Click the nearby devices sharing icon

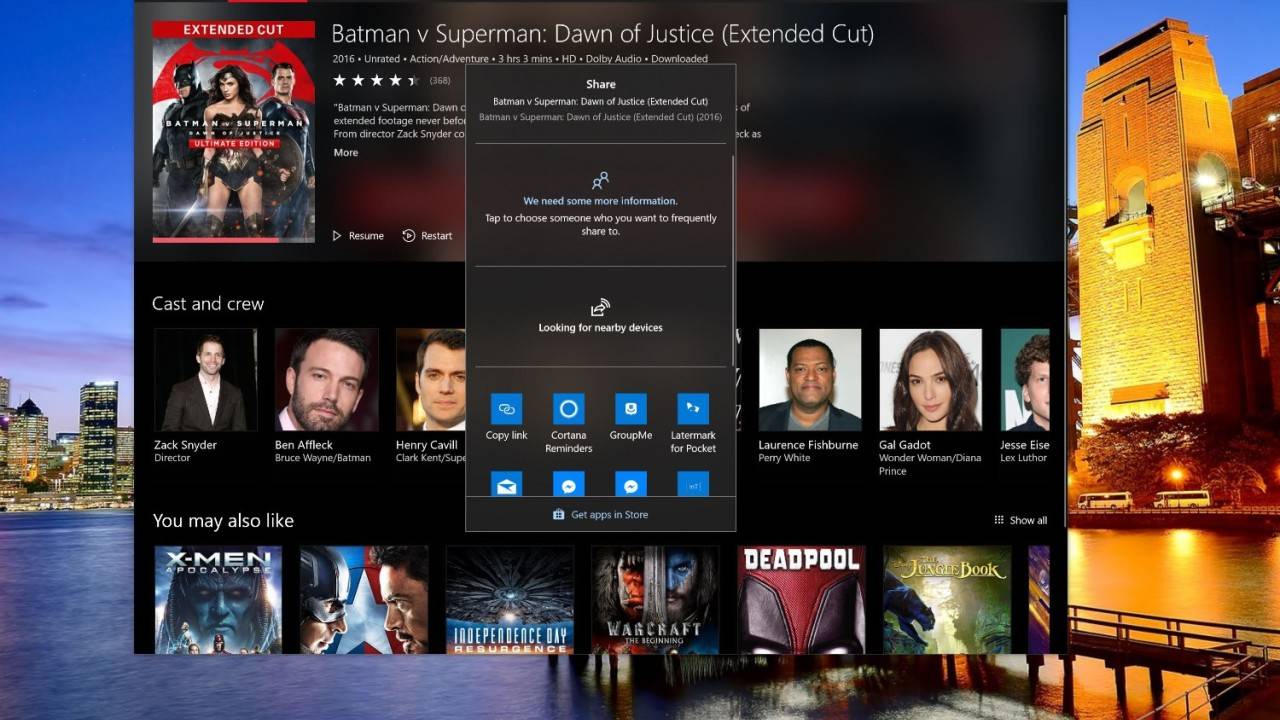[600, 307]
